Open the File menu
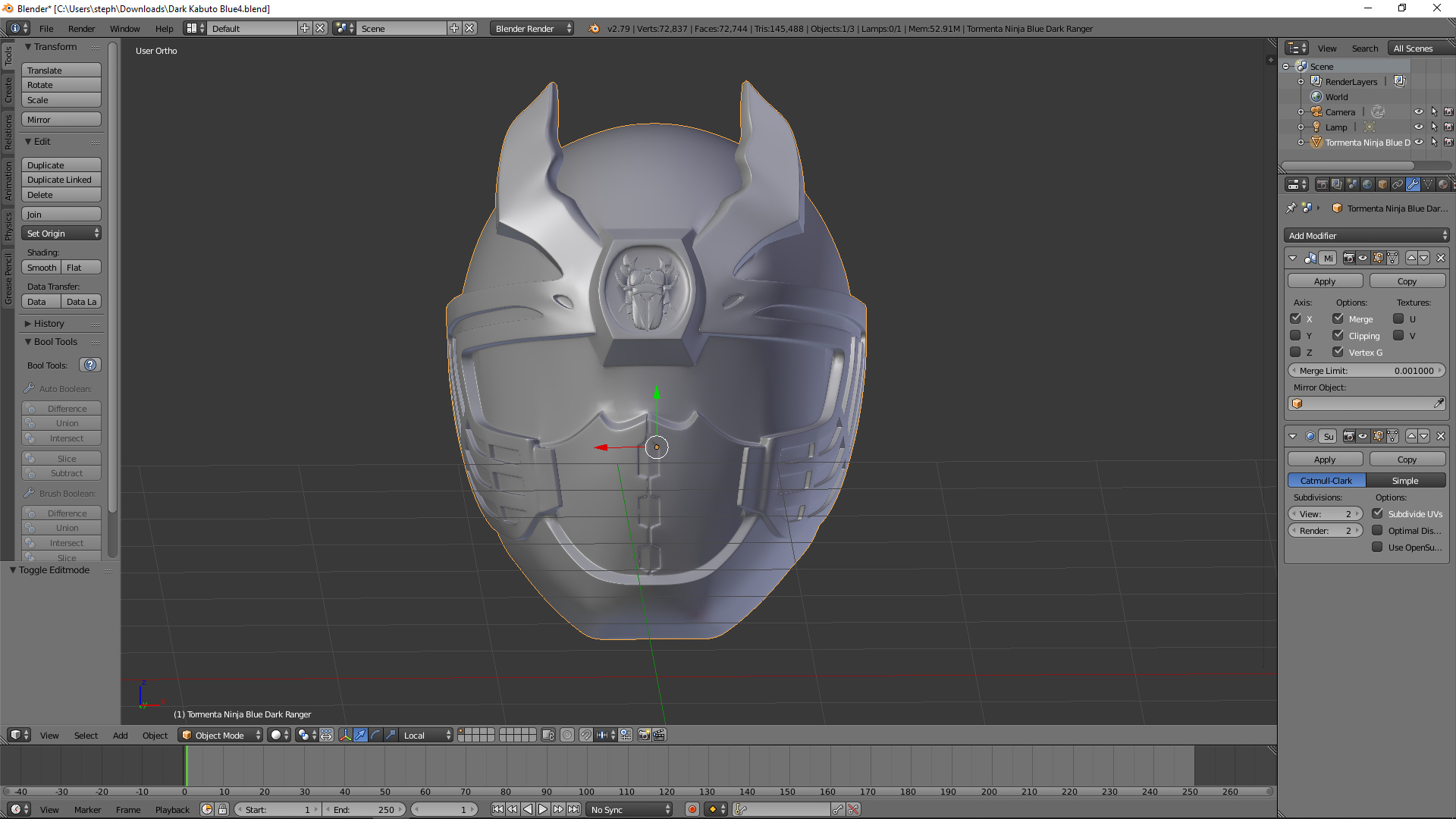This screenshot has width=1456, height=819. [46, 29]
